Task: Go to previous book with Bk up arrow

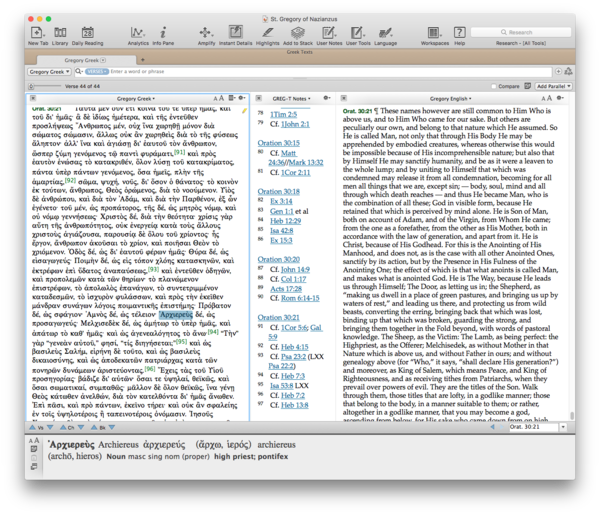Action: coord(94,427)
